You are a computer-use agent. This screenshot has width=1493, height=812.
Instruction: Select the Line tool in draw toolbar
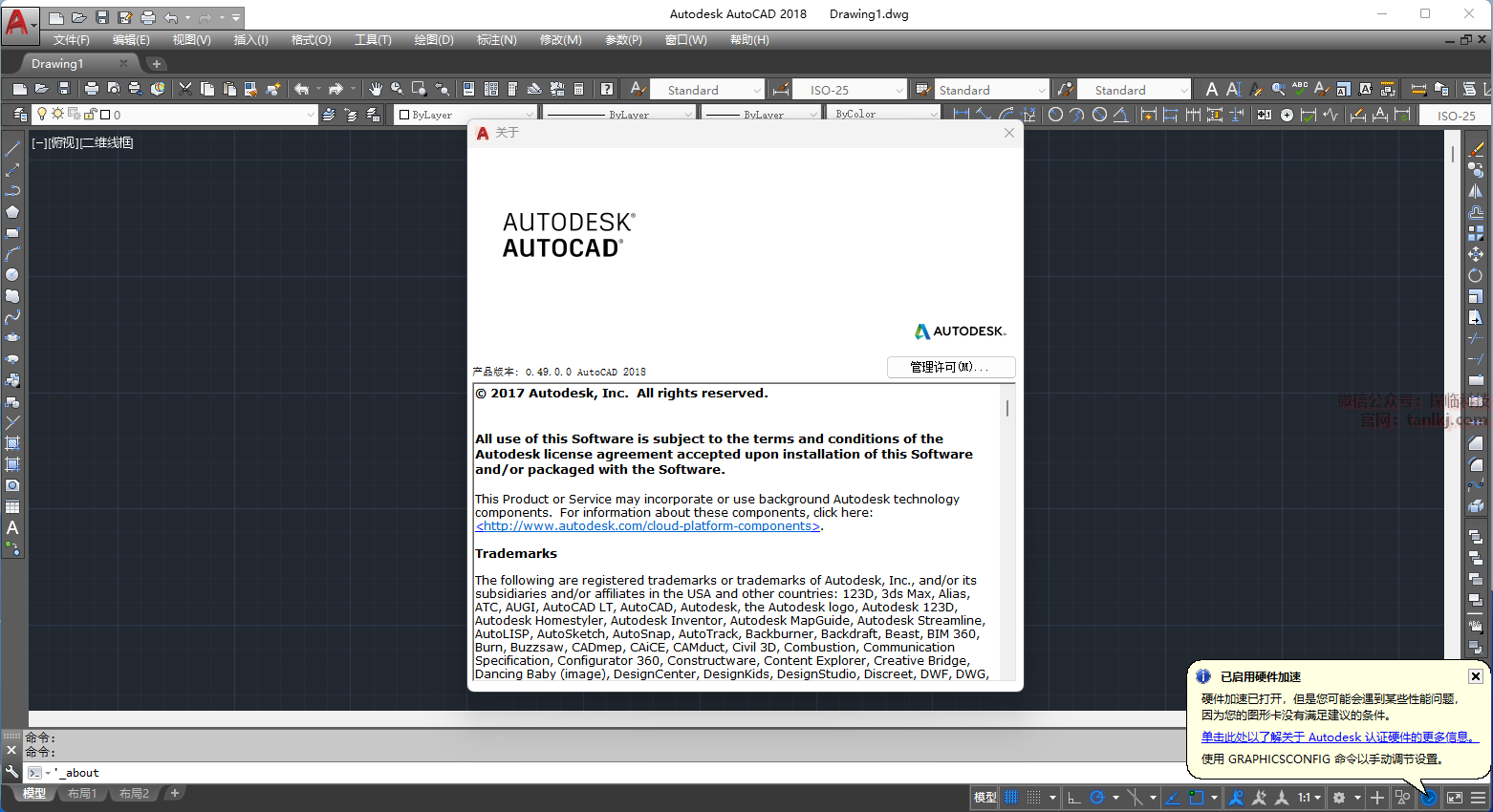[12, 149]
